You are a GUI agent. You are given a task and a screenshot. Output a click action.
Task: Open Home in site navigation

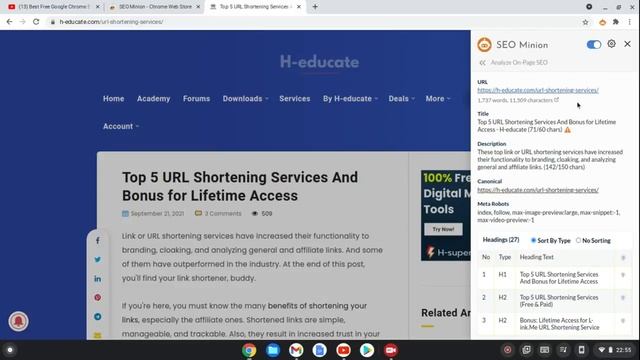(113, 99)
